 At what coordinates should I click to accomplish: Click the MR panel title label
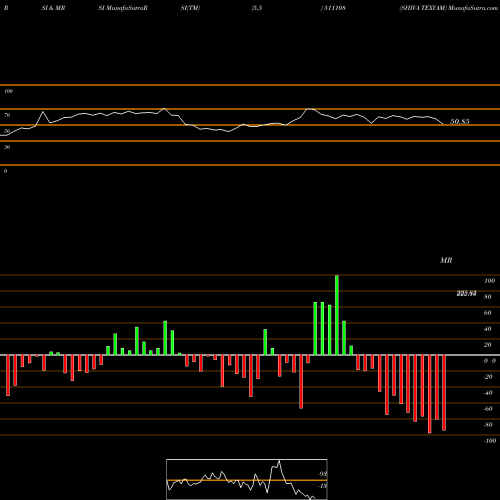[x=446, y=260]
